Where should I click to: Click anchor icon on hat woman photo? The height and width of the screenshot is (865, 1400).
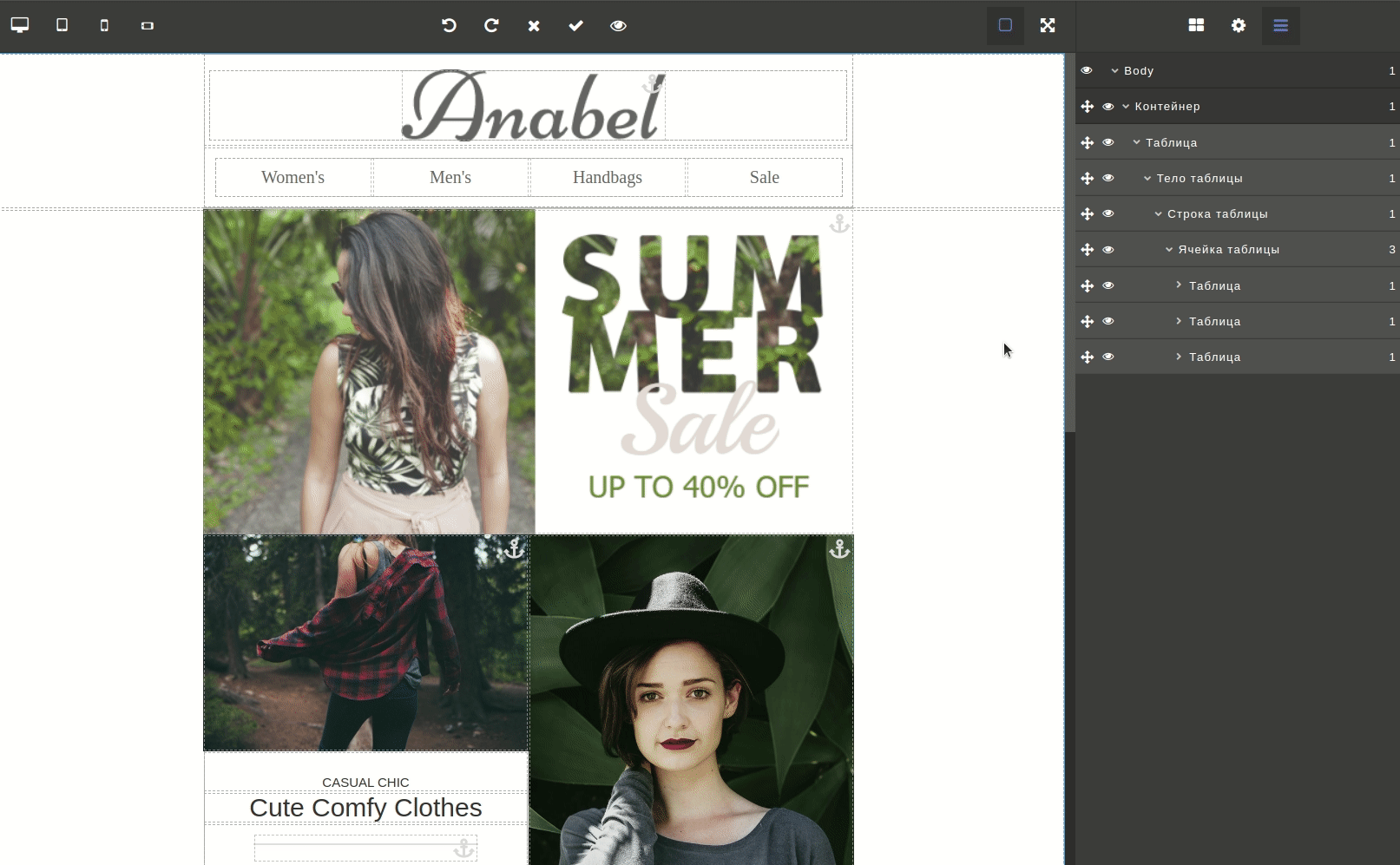pos(839,548)
